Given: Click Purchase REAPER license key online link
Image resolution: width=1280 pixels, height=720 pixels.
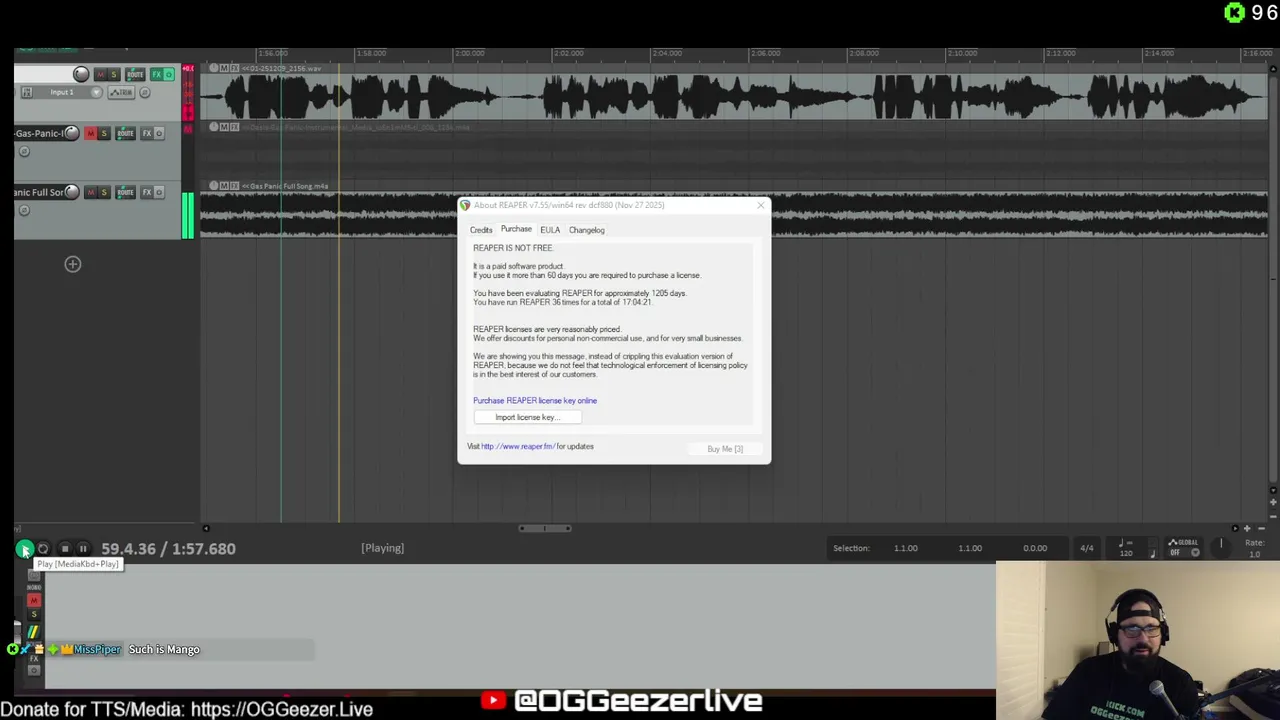Looking at the screenshot, I should (535, 400).
